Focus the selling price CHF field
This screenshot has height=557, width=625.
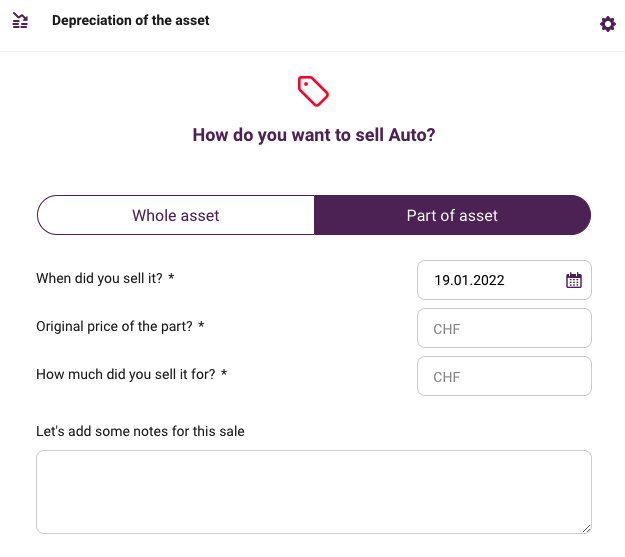tap(504, 376)
